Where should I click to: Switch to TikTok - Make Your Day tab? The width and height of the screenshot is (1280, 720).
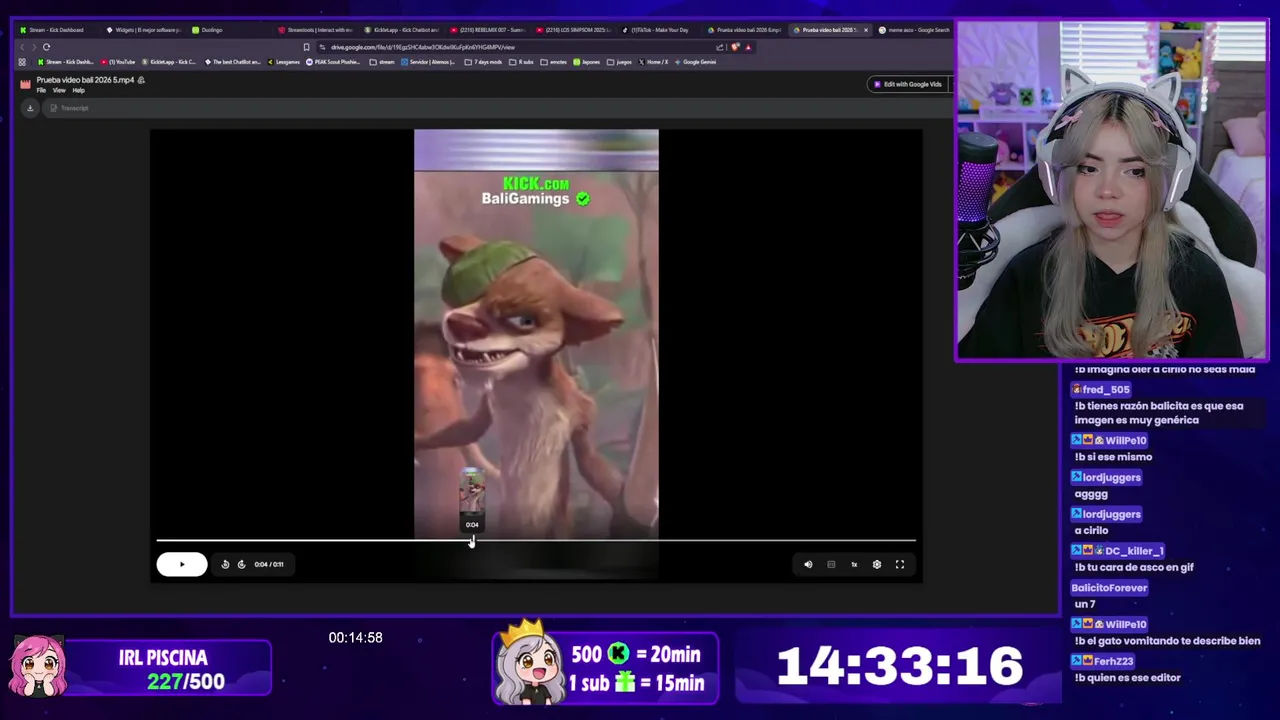tap(659, 30)
